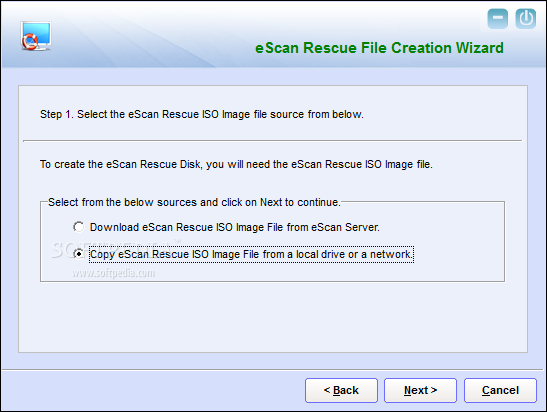Image resolution: width=547 pixels, height=412 pixels.
Task: Continue with the Next button
Action: tap(420, 390)
